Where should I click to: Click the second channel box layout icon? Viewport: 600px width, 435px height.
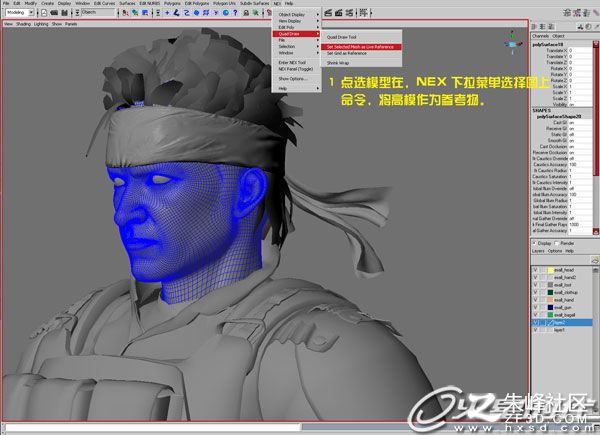(x=543, y=26)
